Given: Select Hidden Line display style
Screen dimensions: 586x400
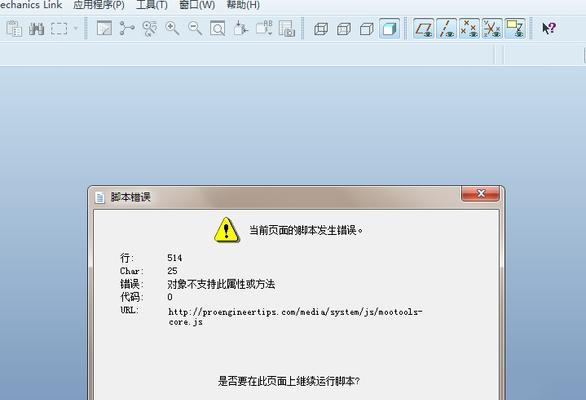Looking at the screenshot, I should [344, 29].
